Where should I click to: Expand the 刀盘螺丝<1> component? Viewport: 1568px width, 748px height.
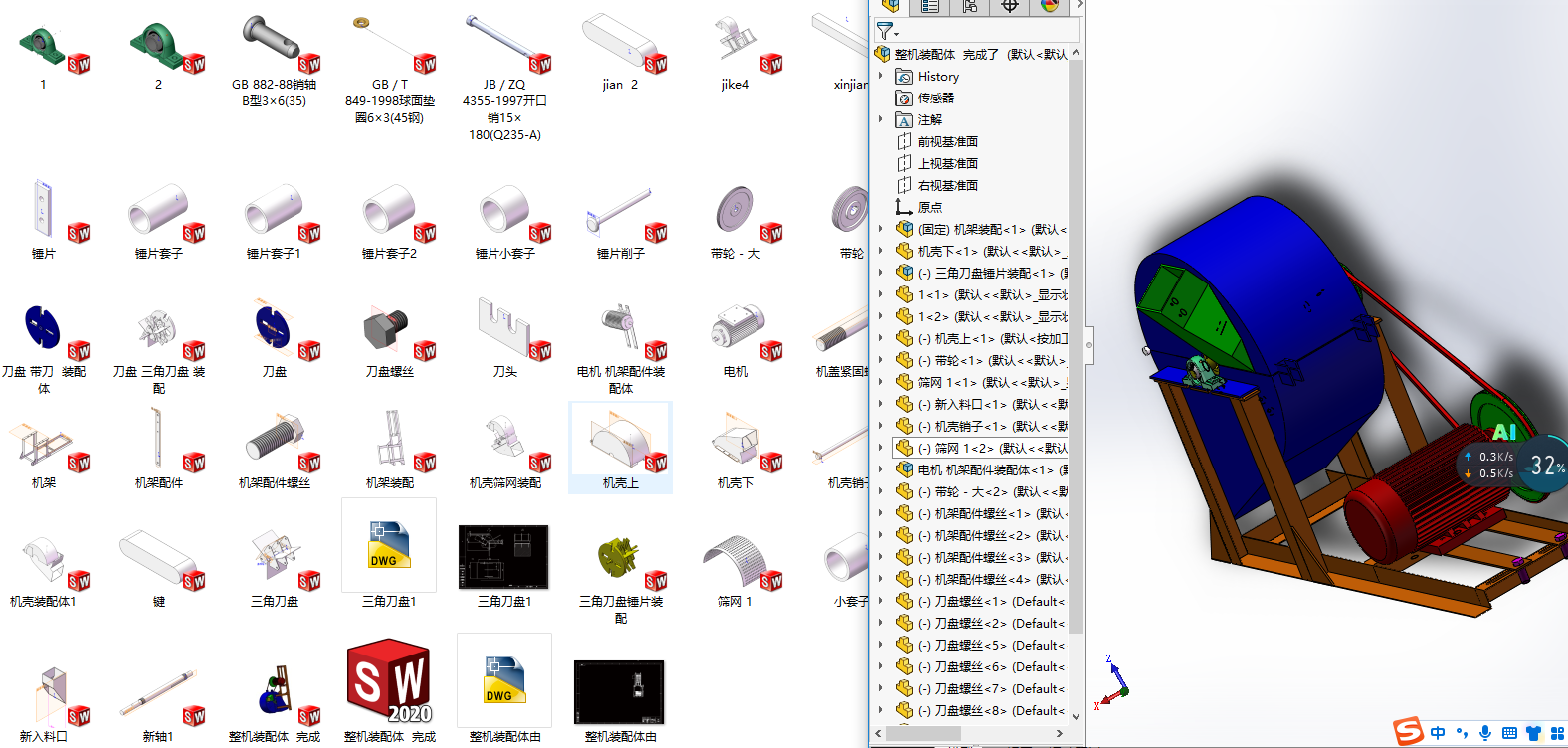pyautogui.click(x=880, y=601)
